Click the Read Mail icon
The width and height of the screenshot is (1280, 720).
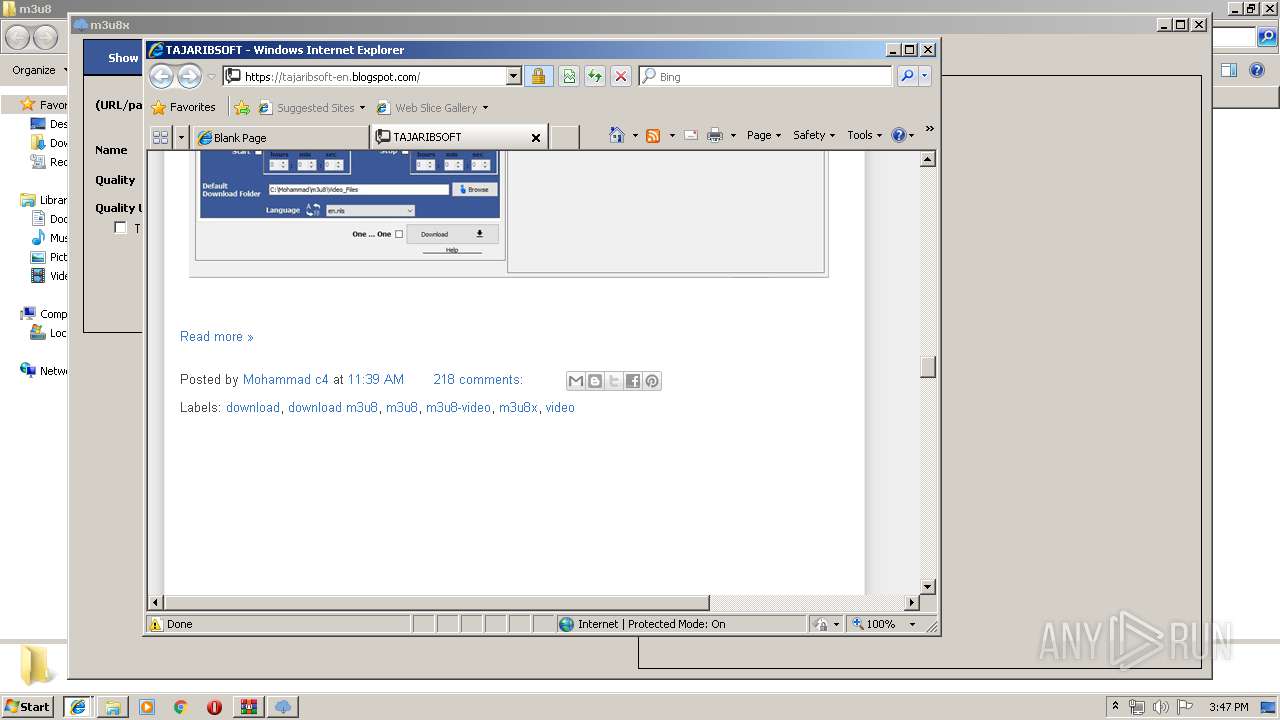click(x=691, y=135)
